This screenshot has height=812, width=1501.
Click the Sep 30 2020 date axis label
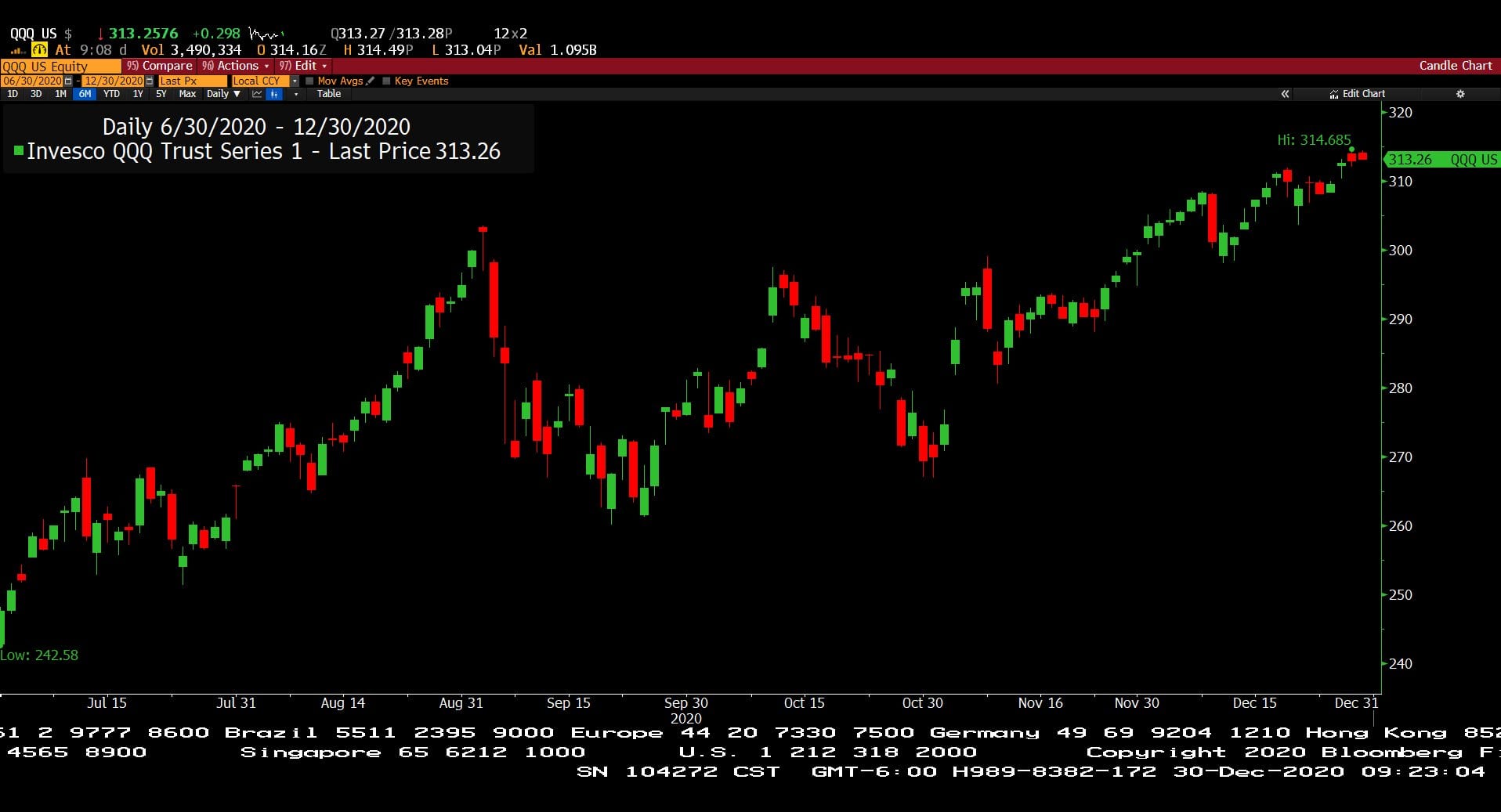coord(686,710)
